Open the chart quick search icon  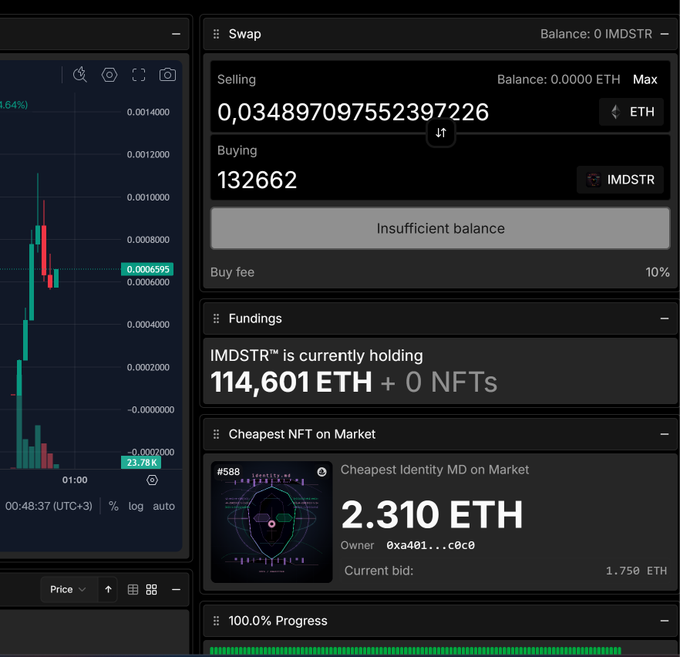pos(80,75)
